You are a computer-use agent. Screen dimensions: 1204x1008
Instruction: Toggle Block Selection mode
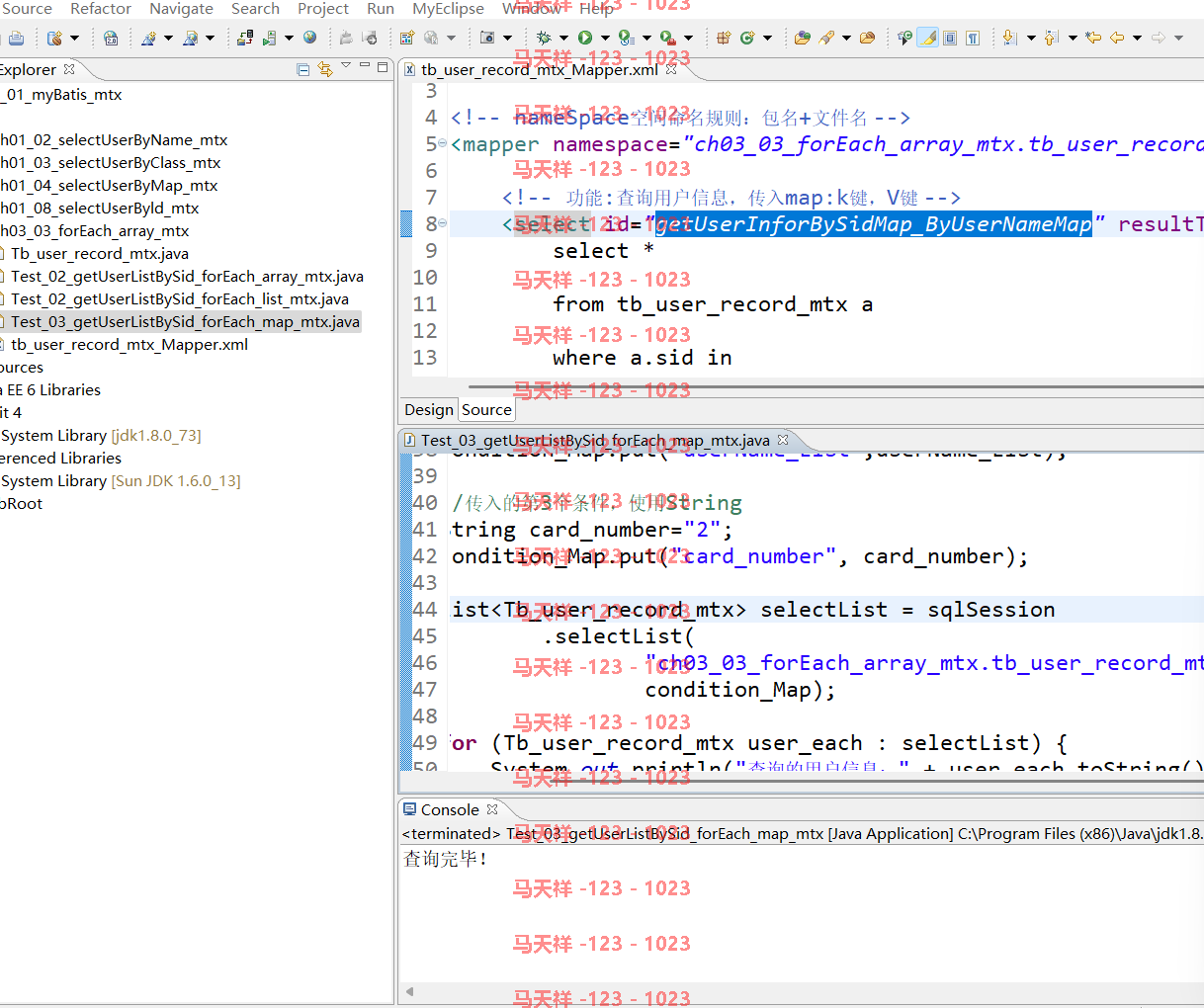tap(950, 38)
